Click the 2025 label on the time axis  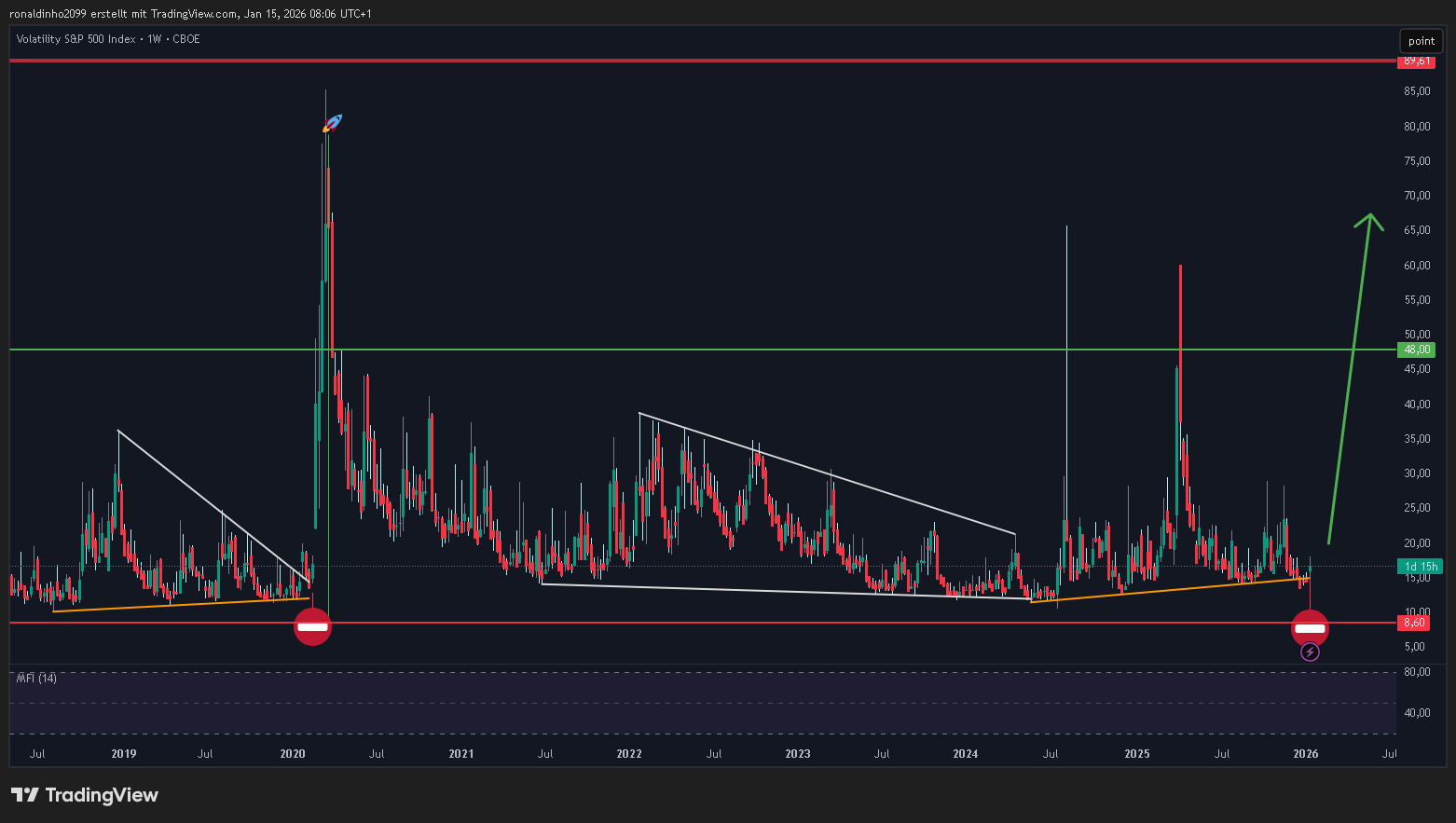1137,754
